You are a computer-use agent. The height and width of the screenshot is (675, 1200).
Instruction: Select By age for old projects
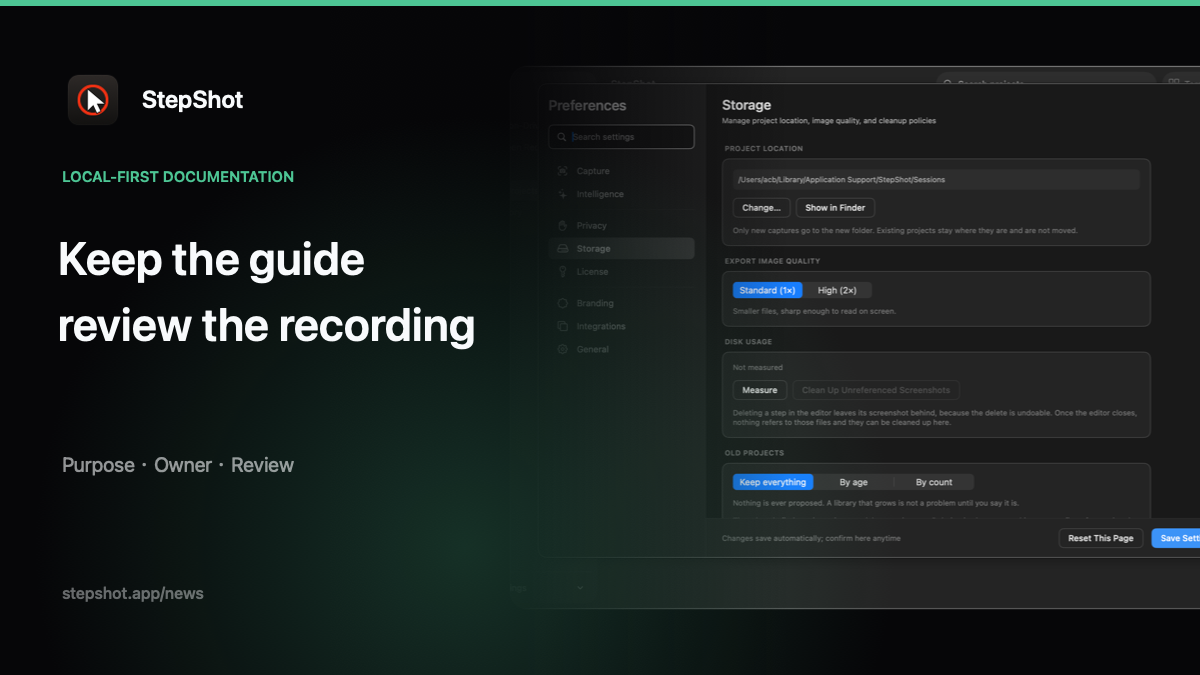point(853,482)
